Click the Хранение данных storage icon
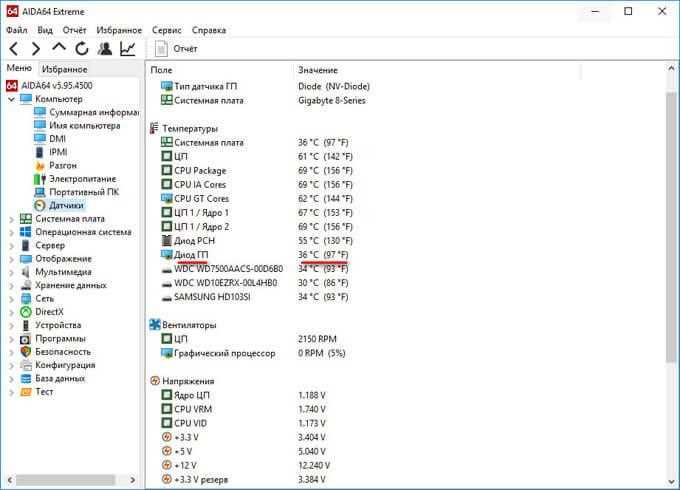 point(26,285)
